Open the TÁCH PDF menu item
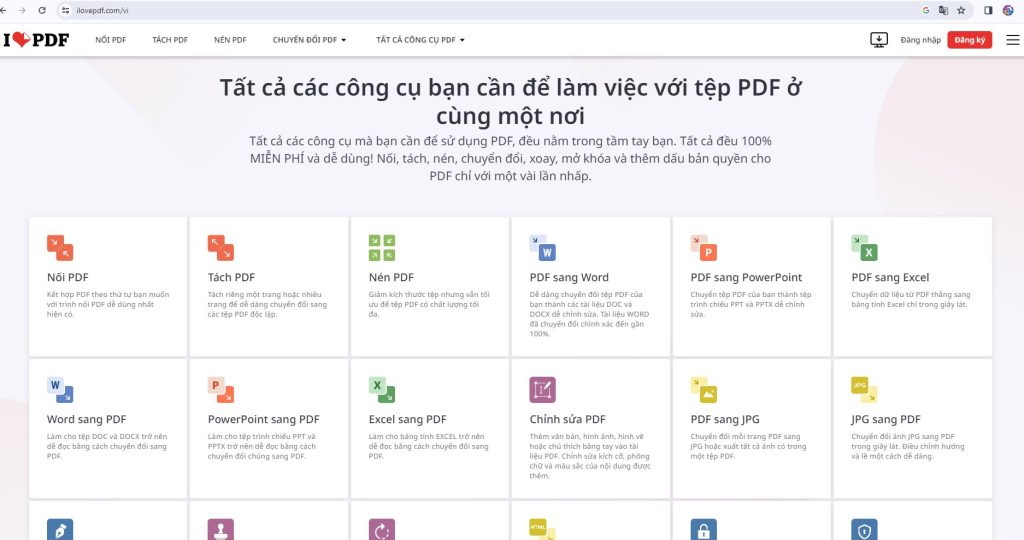 click(x=170, y=40)
